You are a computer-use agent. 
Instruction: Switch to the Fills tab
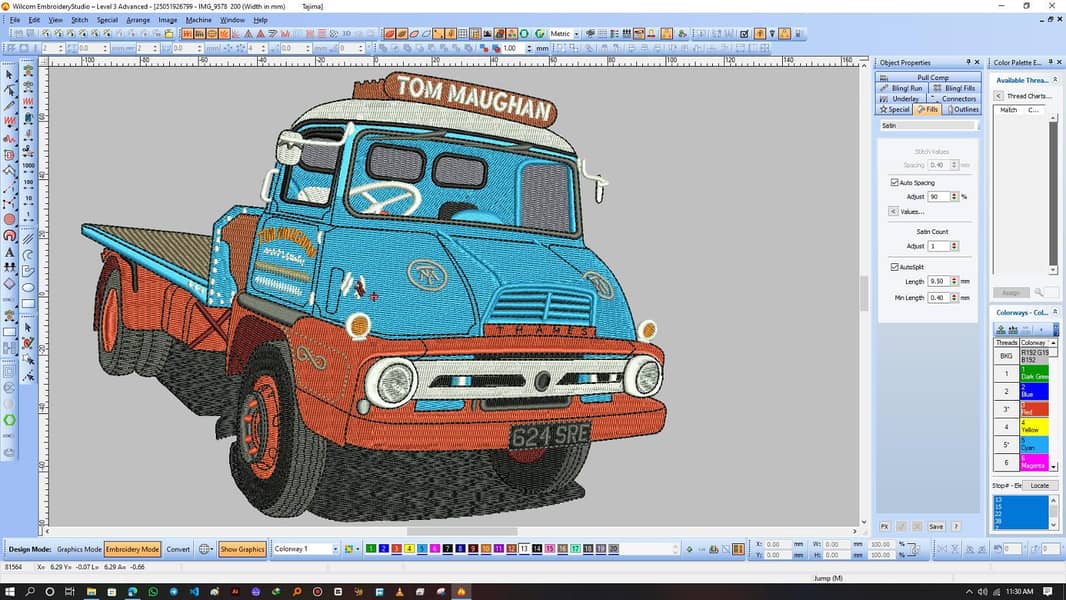click(x=927, y=109)
